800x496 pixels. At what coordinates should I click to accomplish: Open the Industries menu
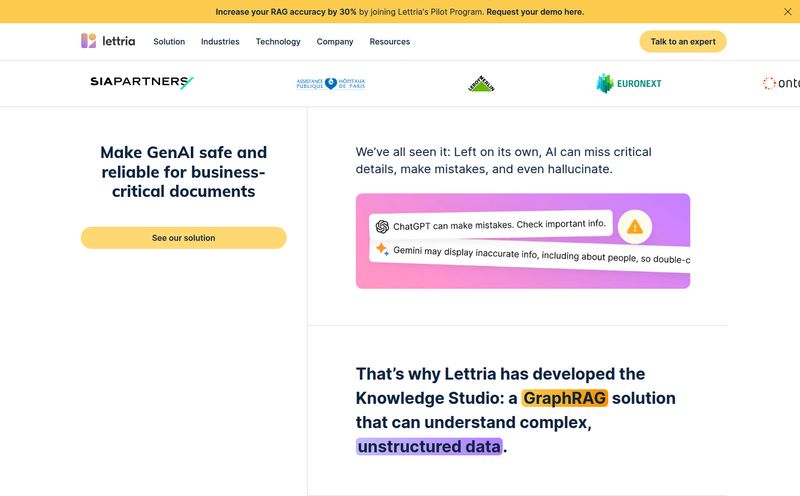pyautogui.click(x=220, y=42)
